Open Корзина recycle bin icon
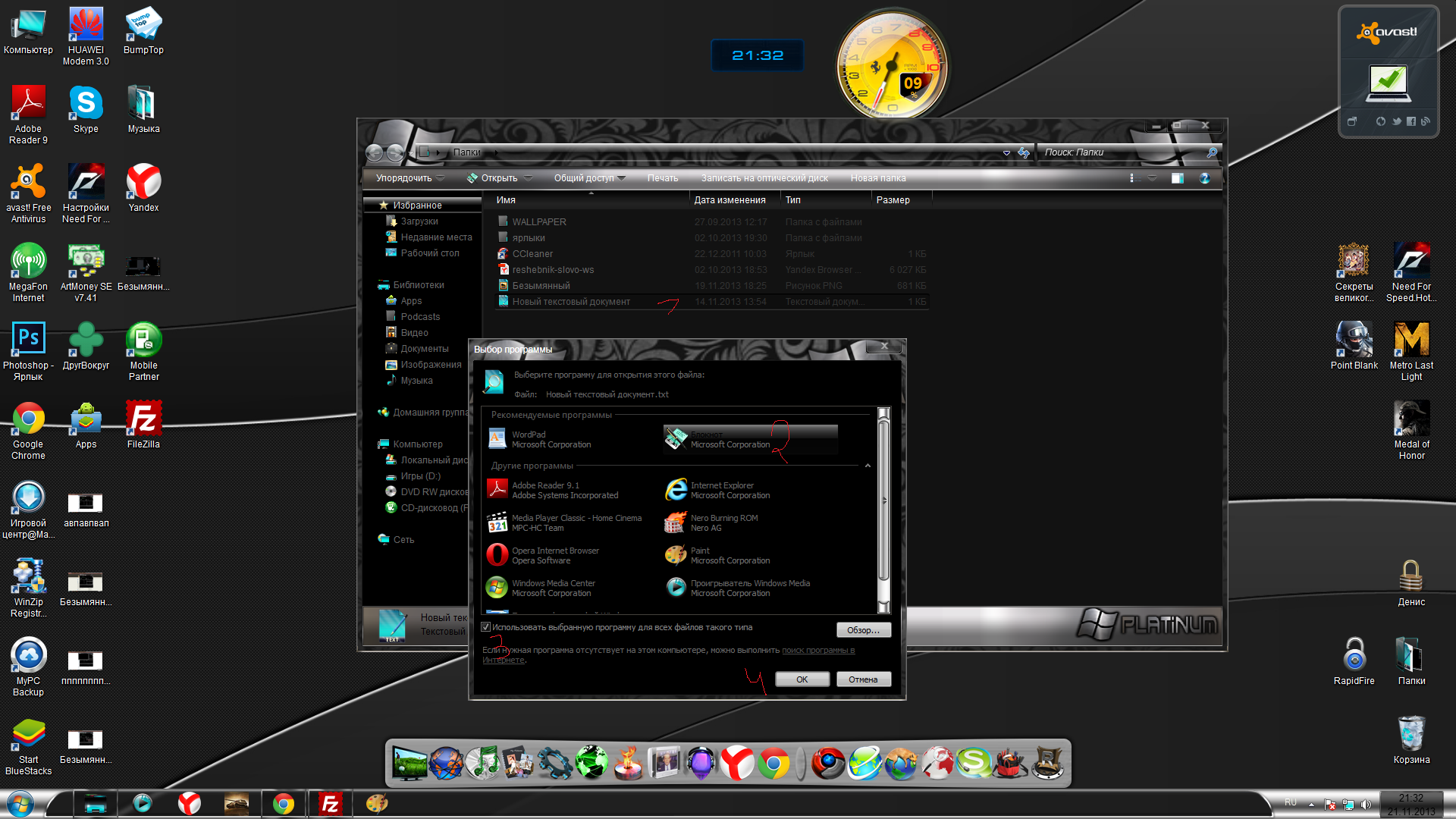 click(x=1411, y=739)
